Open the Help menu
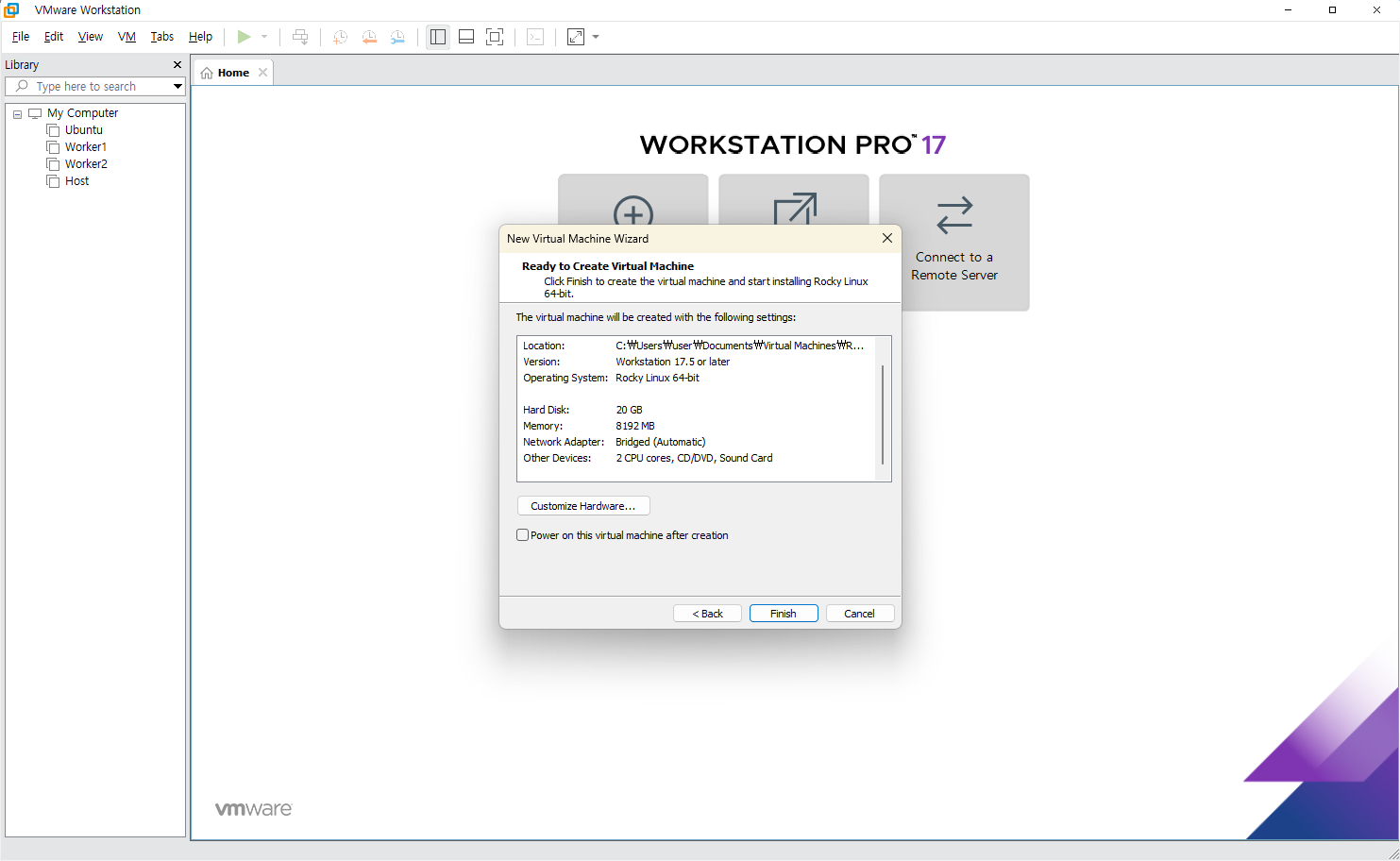This screenshot has height=861, width=1400. 200,37
